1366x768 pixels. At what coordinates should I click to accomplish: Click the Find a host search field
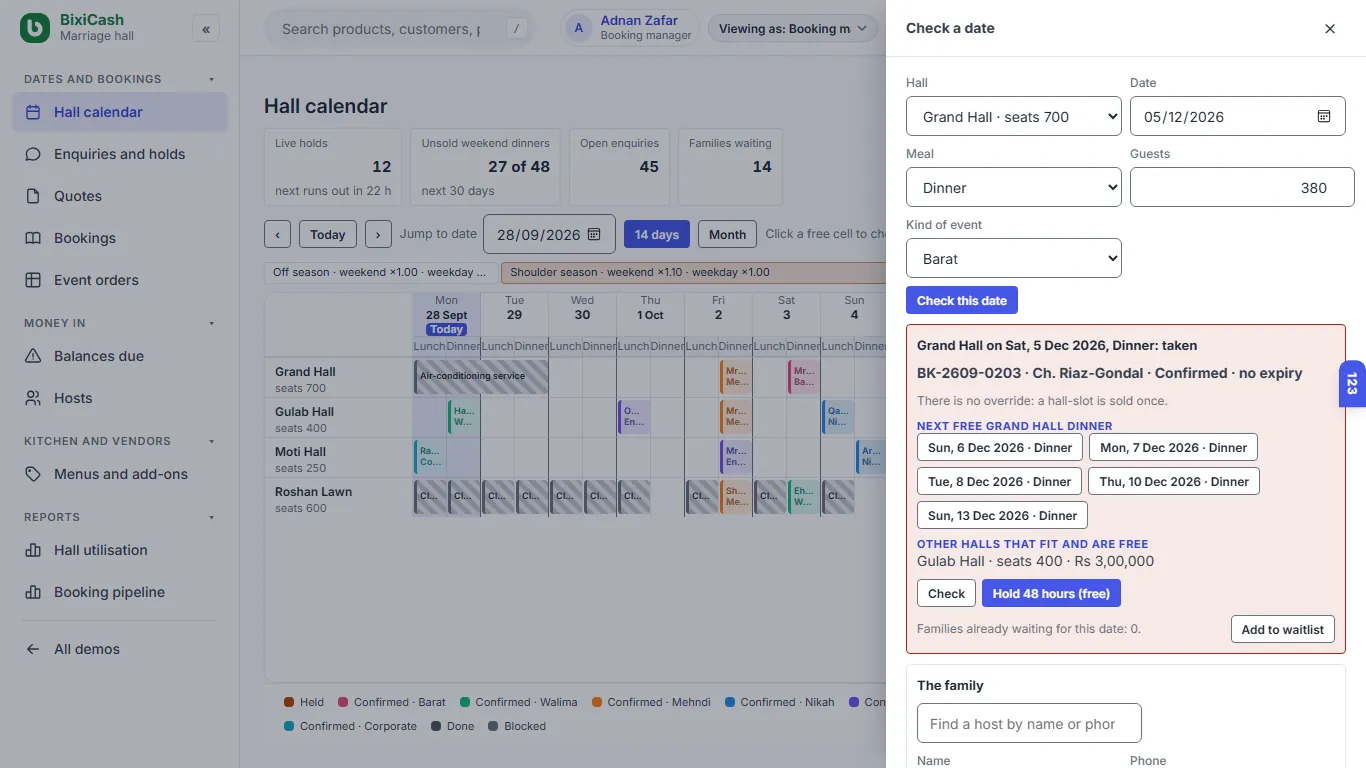(1029, 723)
